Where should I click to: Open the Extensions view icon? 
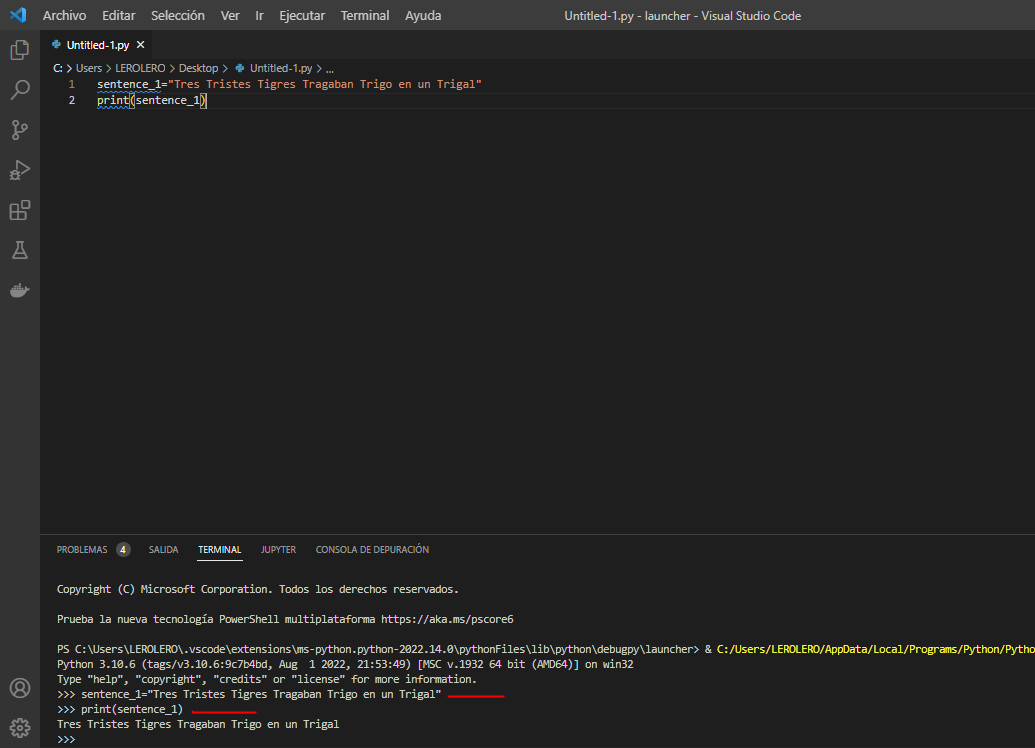point(19,210)
